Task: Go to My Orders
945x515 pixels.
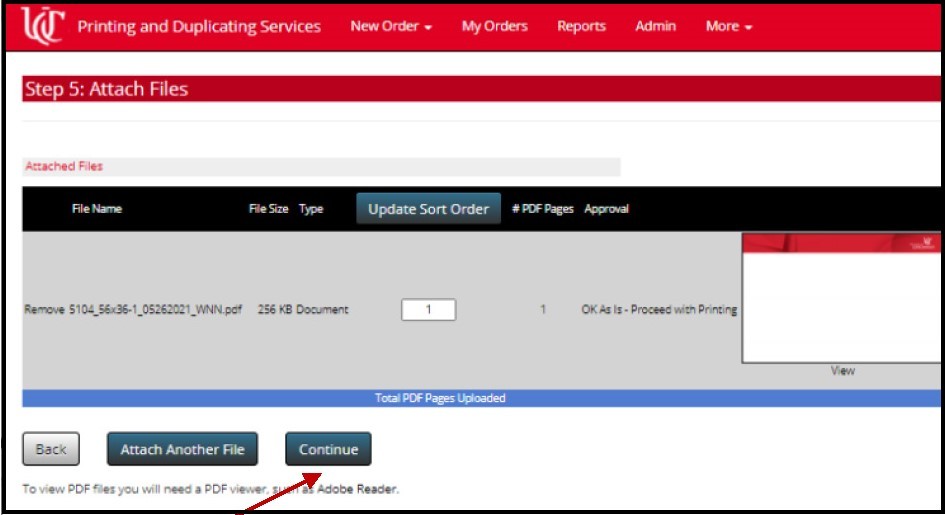Action: (494, 27)
